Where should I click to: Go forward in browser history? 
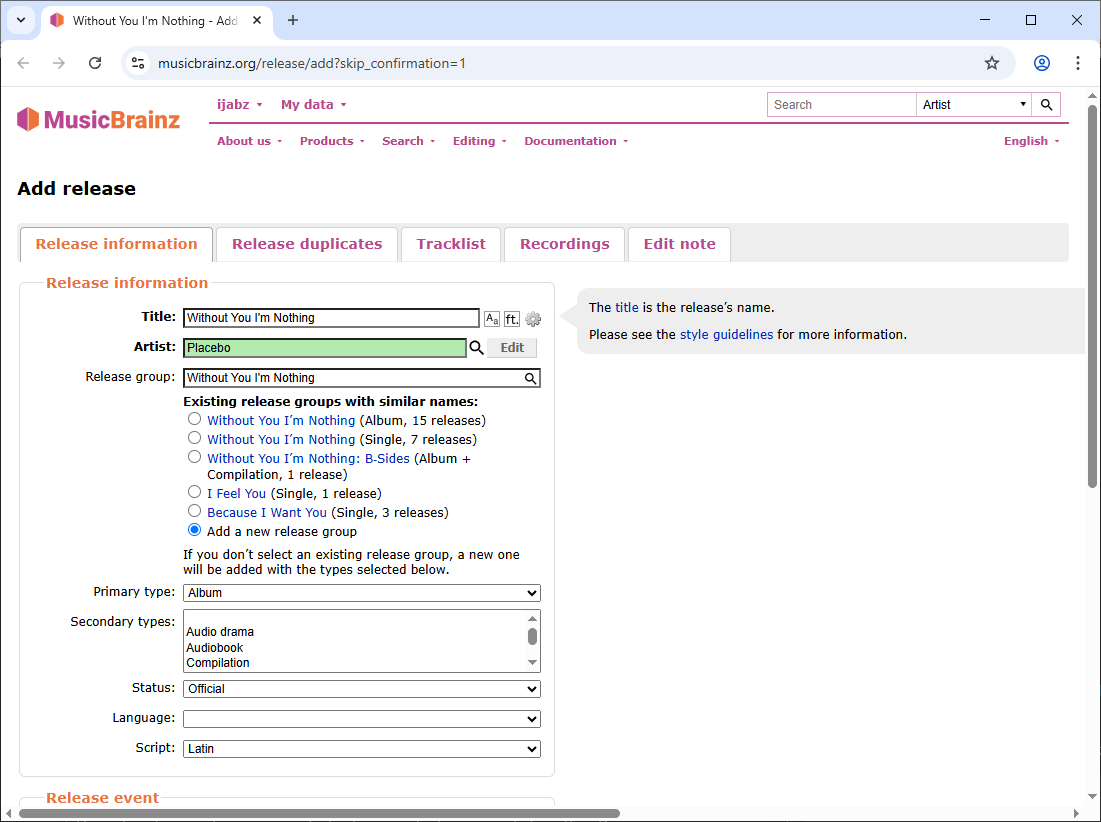click(x=59, y=63)
